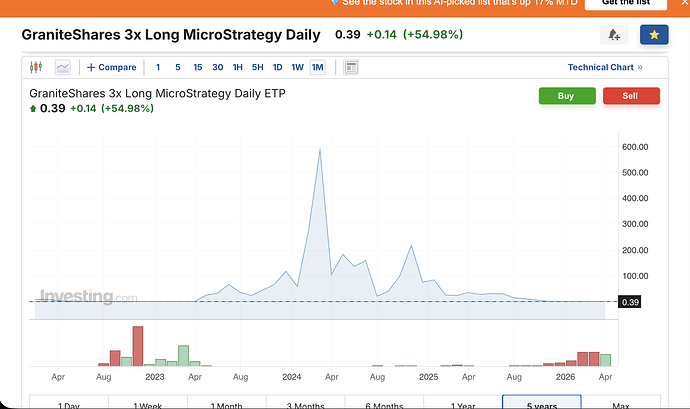
Task: Click the AI-picked stock list banner text
Action: pyautogui.click(x=459, y=3)
